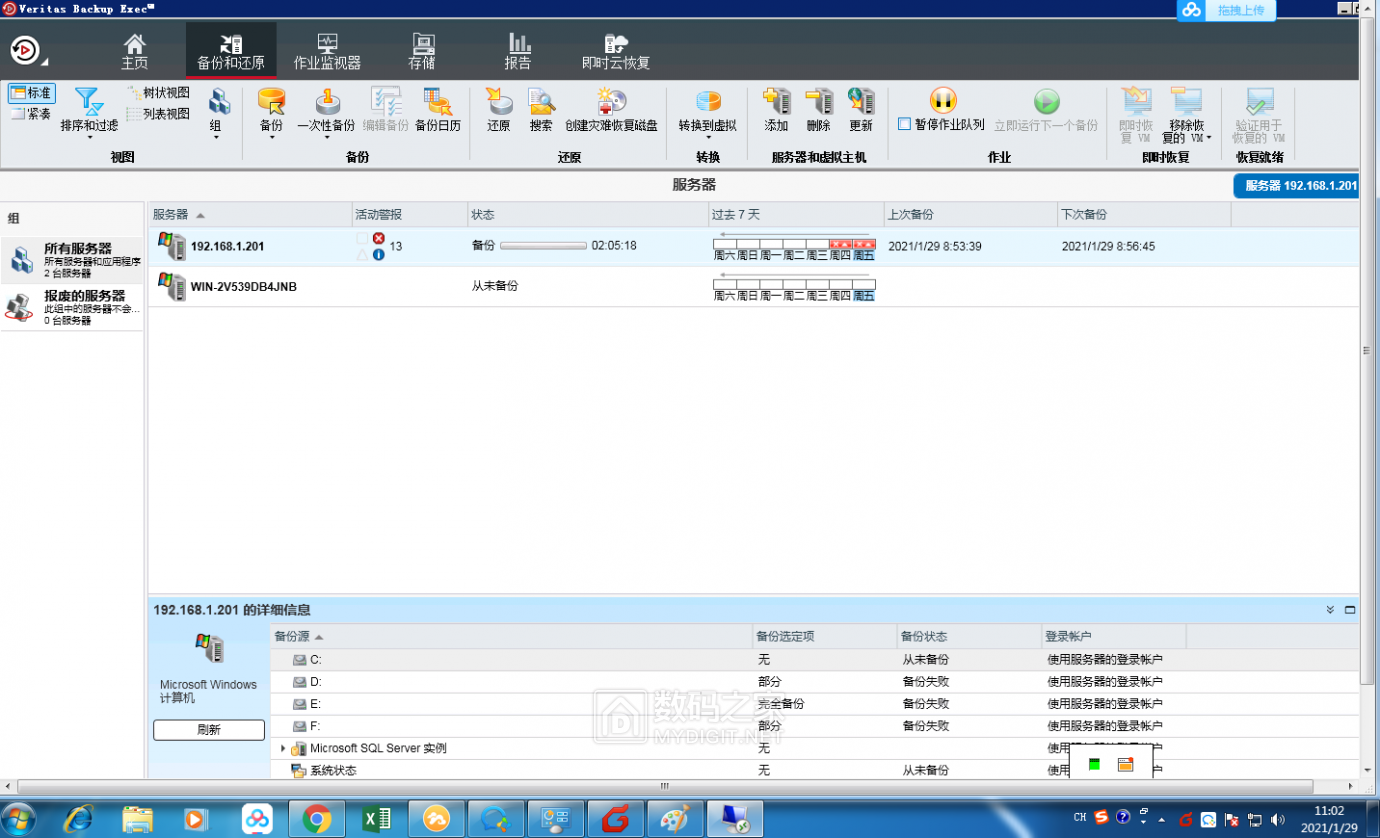Click the 7-day history bar of 192.168.1.201
The height and width of the screenshot is (838, 1380).
[794, 244]
